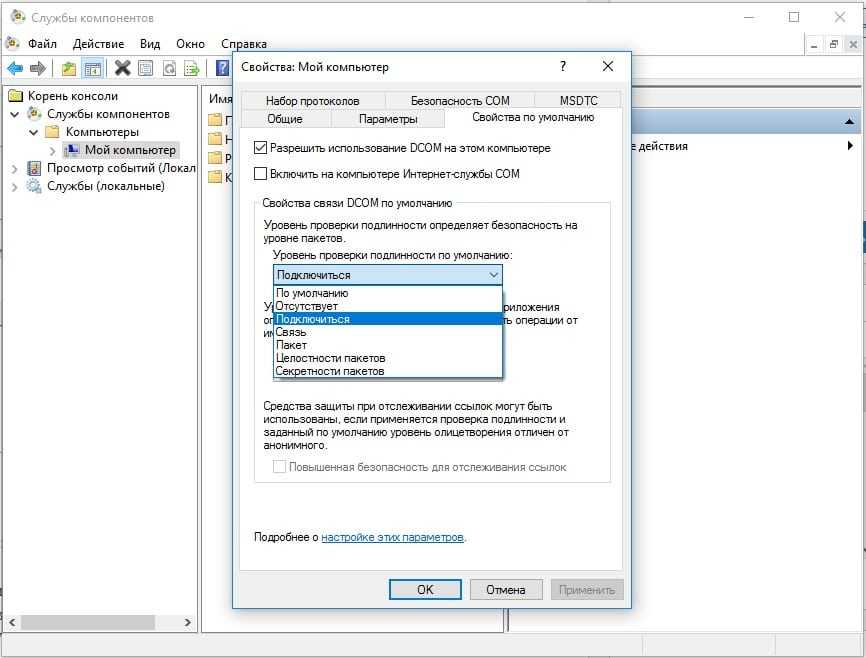The height and width of the screenshot is (658, 866).
Task: Enable 'Включить на компьютере Интернет-службы COM' checkbox
Action: [261, 174]
